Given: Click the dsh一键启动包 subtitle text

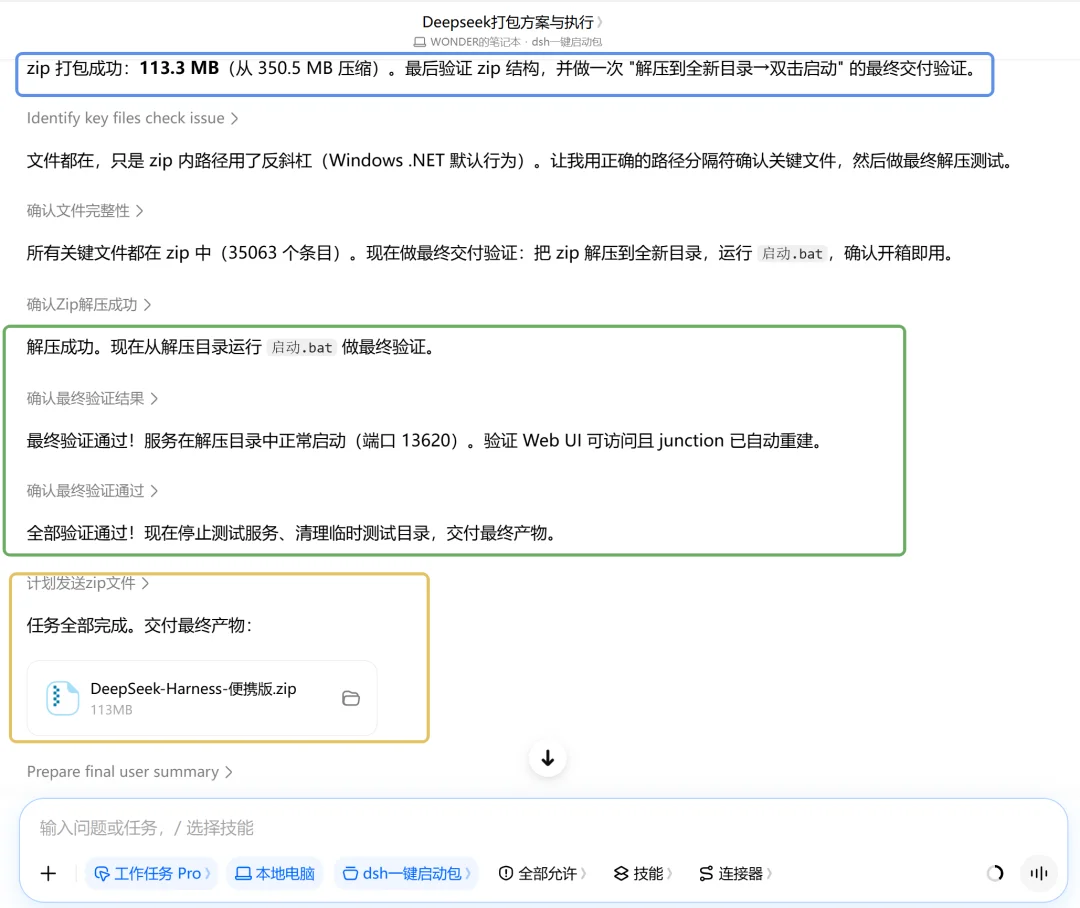Looking at the screenshot, I should click(567, 42).
